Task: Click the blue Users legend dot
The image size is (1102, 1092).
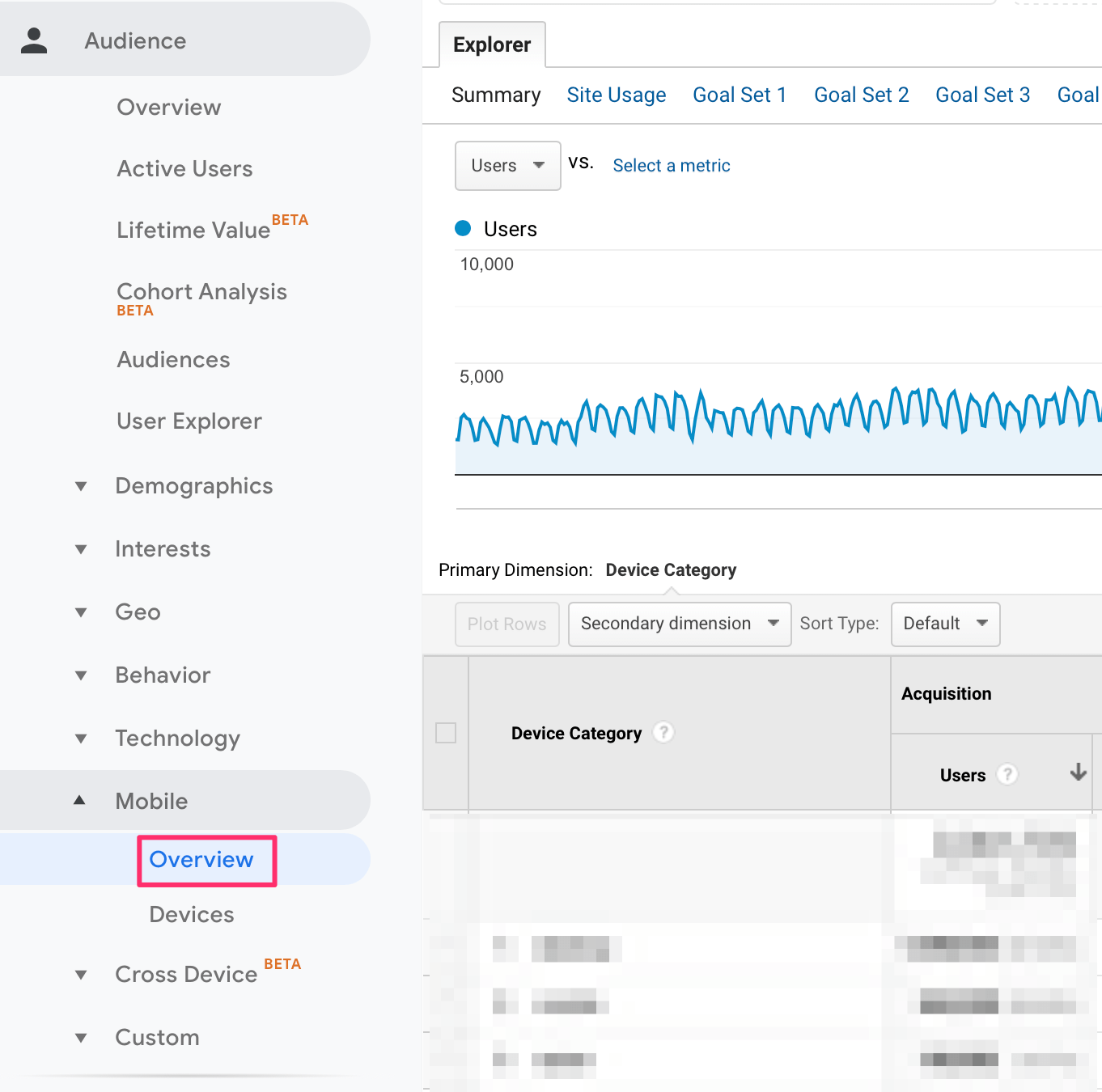Action: 463,228
